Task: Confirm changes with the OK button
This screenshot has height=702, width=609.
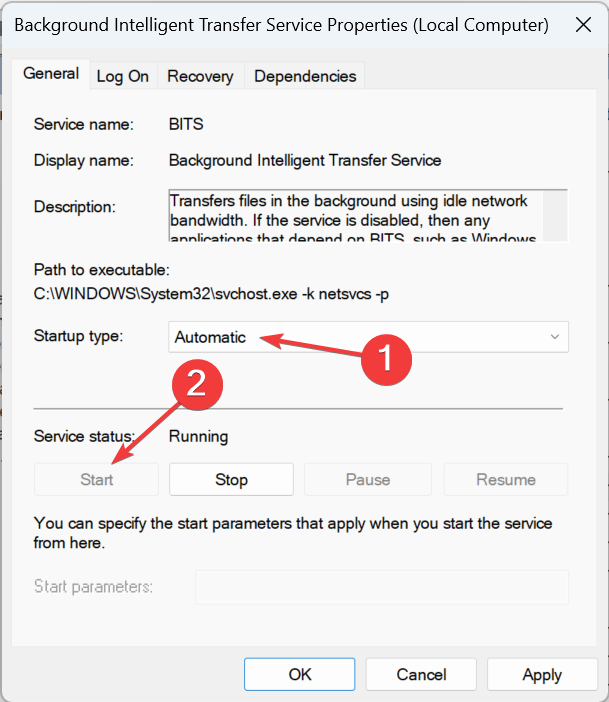Action: point(300,674)
